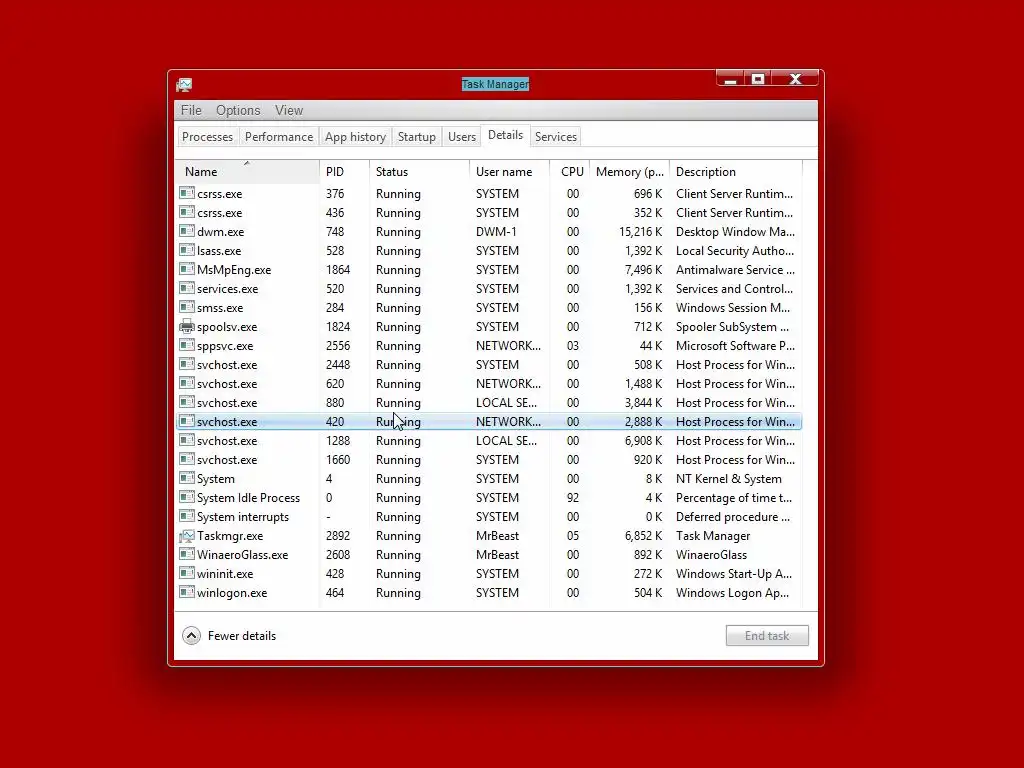The width and height of the screenshot is (1024, 768).
Task: Click the Taskmgr.exe process icon
Action: click(x=187, y=535)
